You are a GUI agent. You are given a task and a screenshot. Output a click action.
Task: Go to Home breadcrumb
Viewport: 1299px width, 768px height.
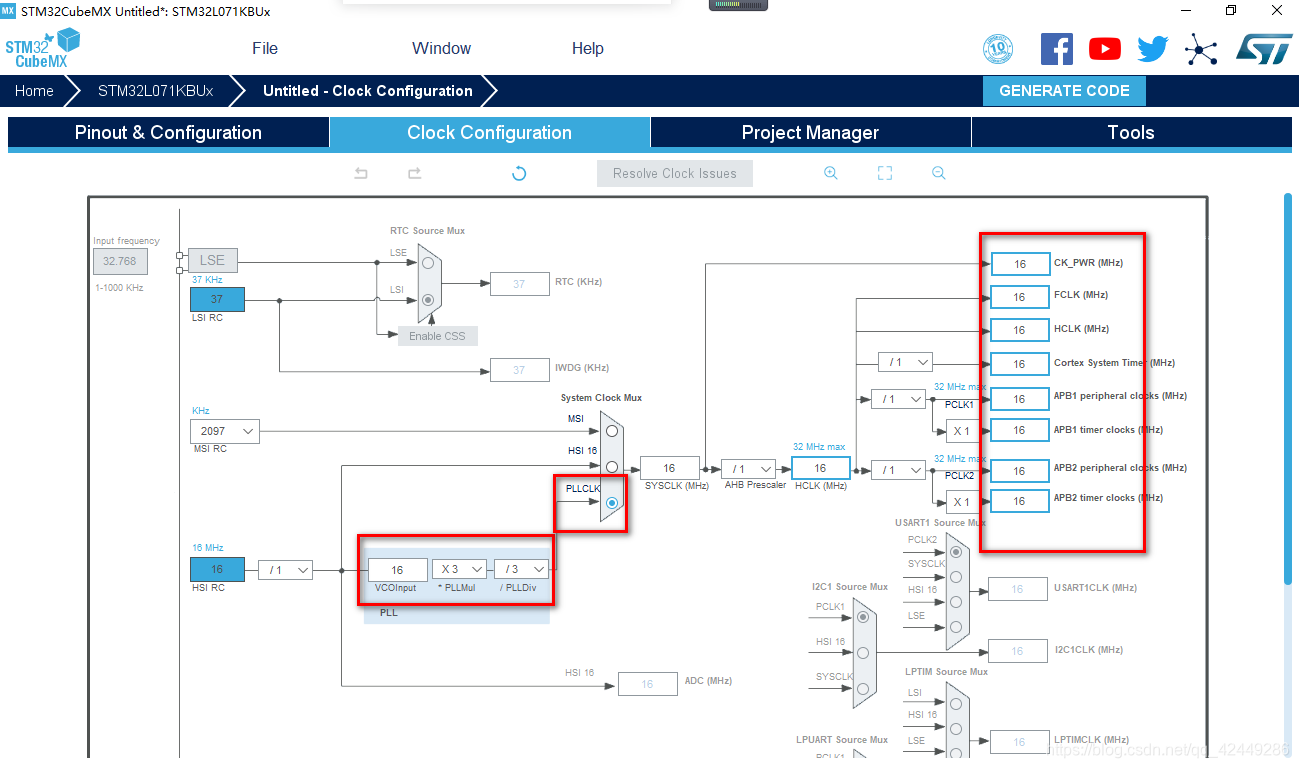click(x=34, y=90)
